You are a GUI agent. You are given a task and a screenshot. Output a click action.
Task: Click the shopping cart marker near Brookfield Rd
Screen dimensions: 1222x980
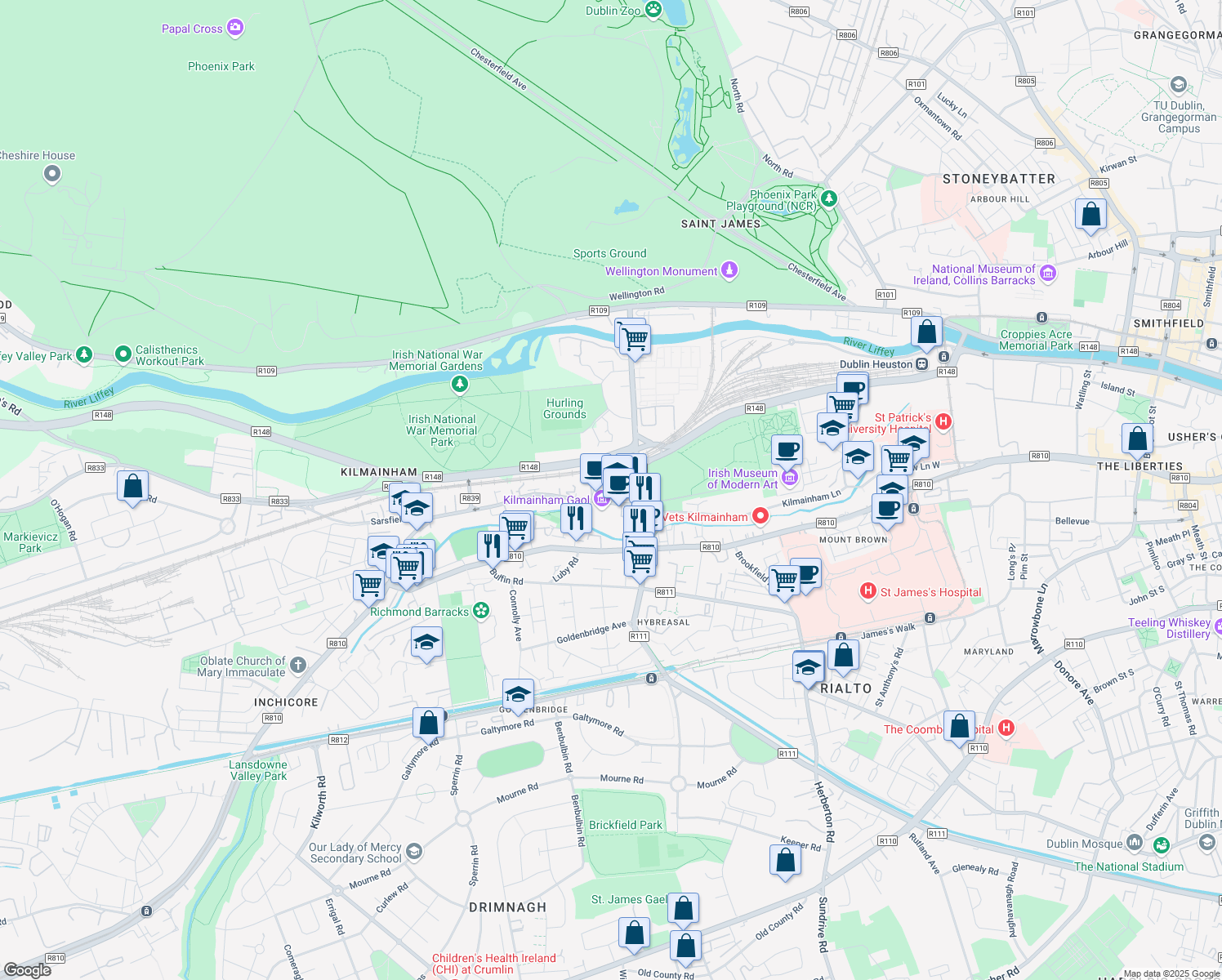[784, 581]
